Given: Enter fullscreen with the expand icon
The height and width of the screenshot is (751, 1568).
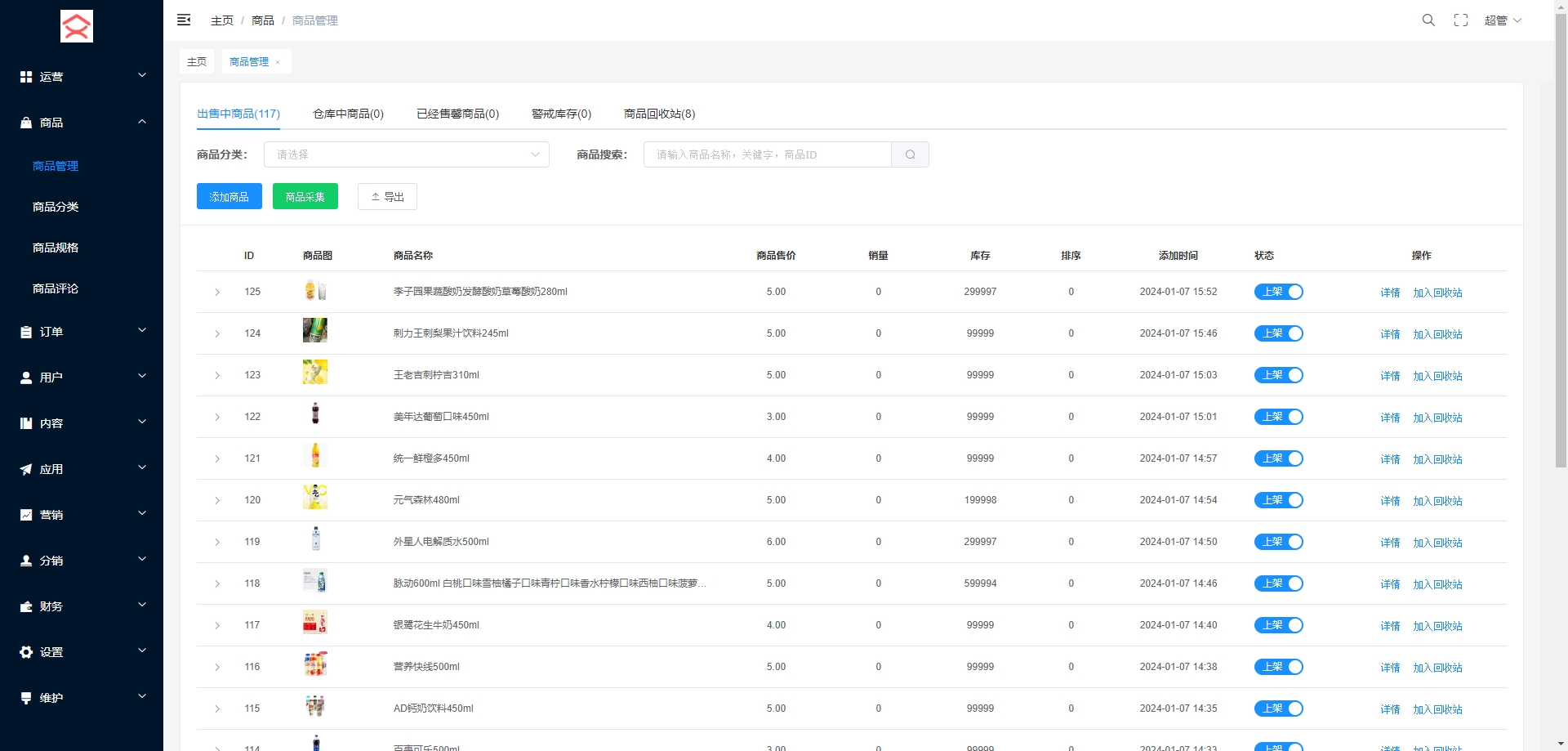Looking at the screenshot, I should click(x=1461, y=20).
